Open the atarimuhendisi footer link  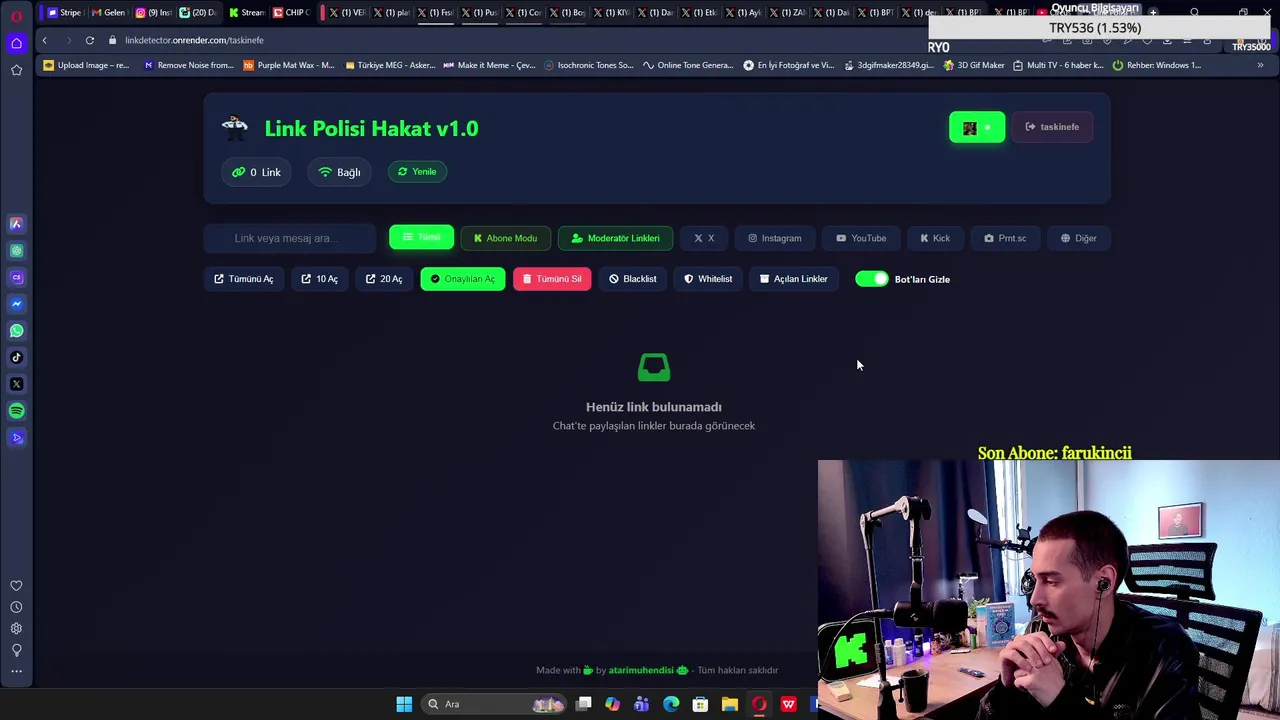point(641,670)
